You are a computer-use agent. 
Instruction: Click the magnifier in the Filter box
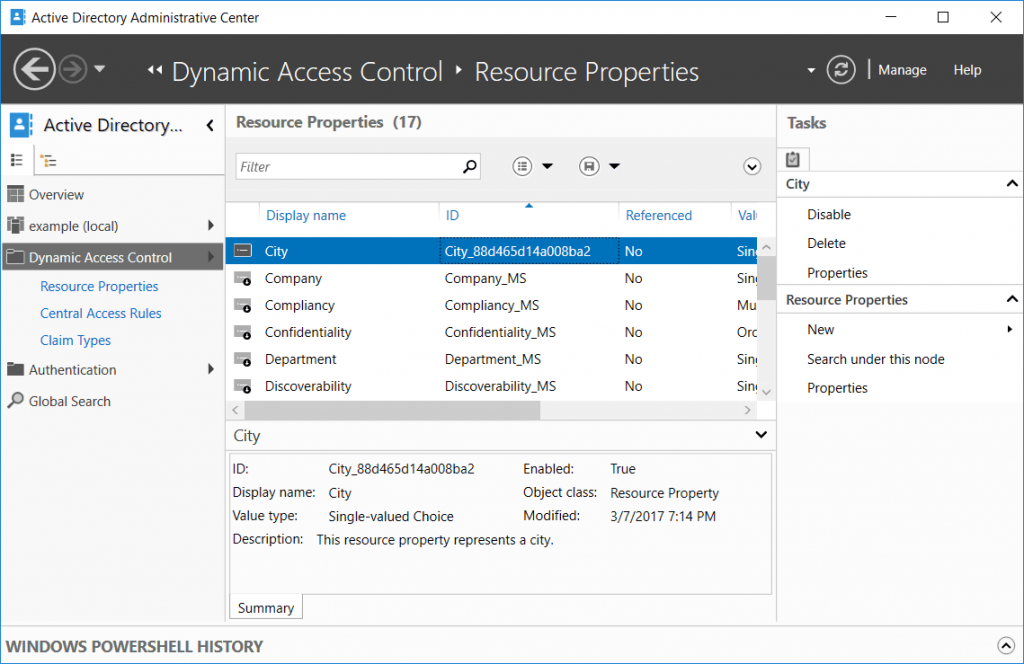(x=469, y=166)
